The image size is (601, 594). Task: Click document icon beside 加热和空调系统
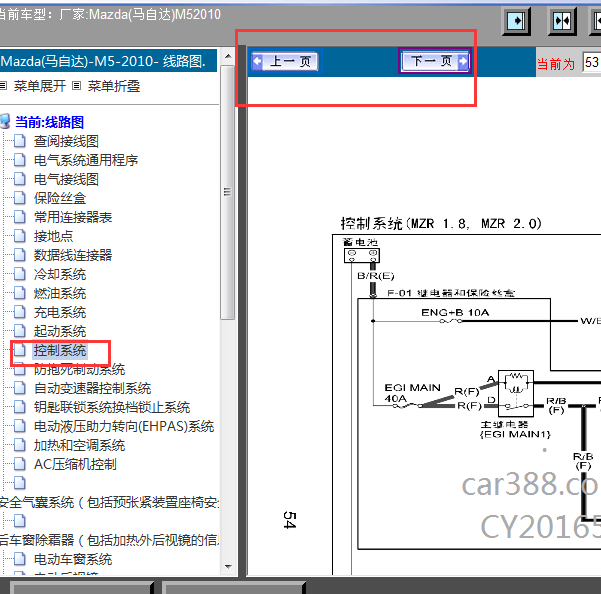(20, 446)
